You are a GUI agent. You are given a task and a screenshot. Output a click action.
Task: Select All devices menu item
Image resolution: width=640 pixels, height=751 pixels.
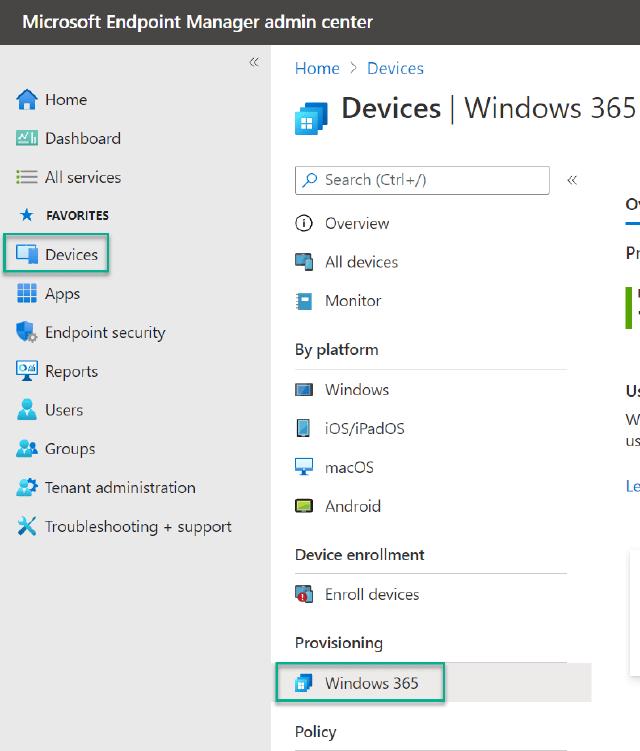click(x=361, y=262)
